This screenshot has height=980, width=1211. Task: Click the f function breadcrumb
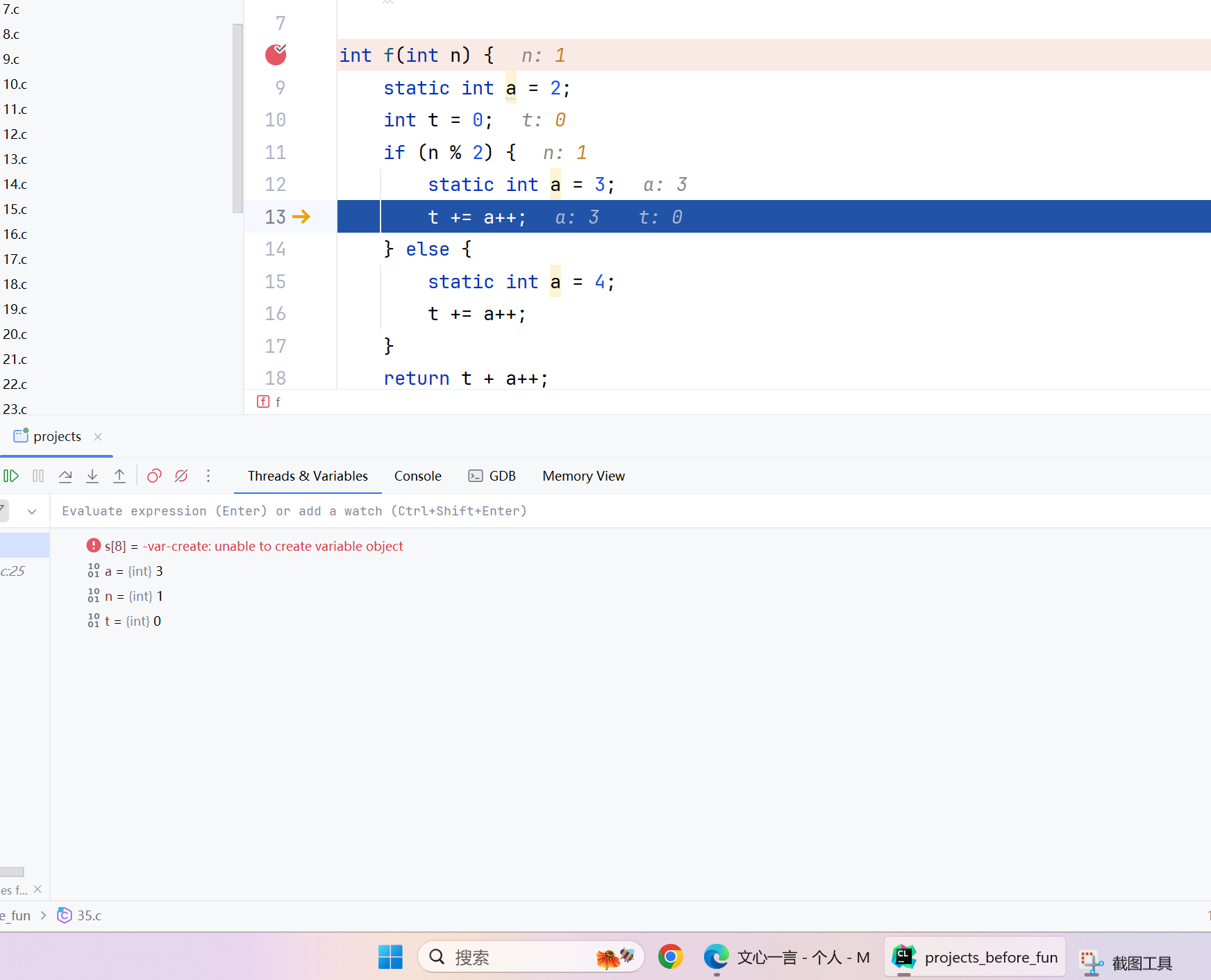pos(269,401)
